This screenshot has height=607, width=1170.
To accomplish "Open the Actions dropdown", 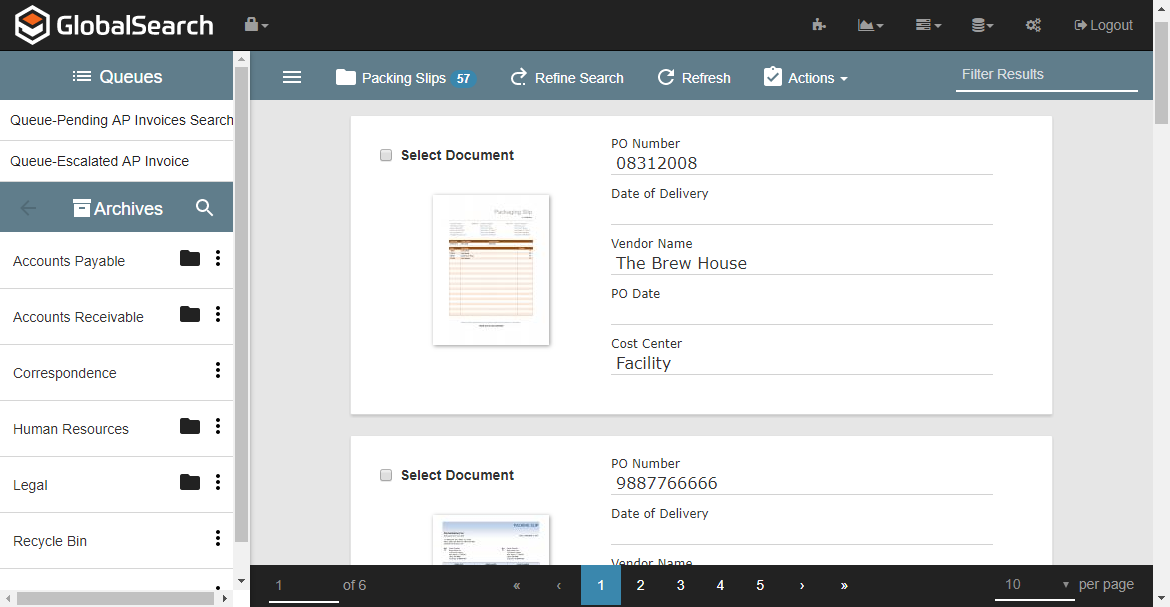I will pyautogui.click(x=806, y=77).
